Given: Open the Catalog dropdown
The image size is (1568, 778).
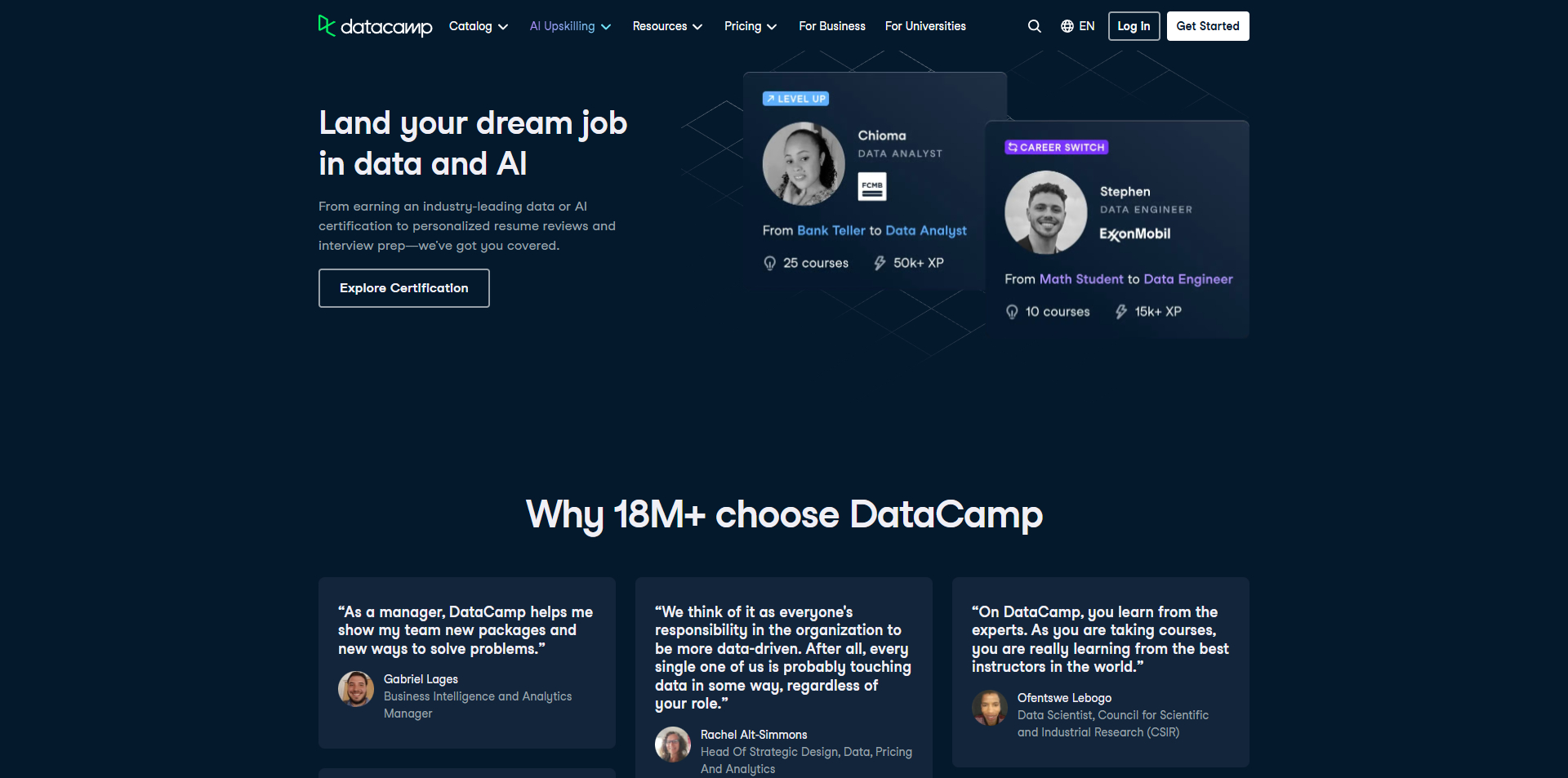Looking at the screenshot, I should pos(478,25).
